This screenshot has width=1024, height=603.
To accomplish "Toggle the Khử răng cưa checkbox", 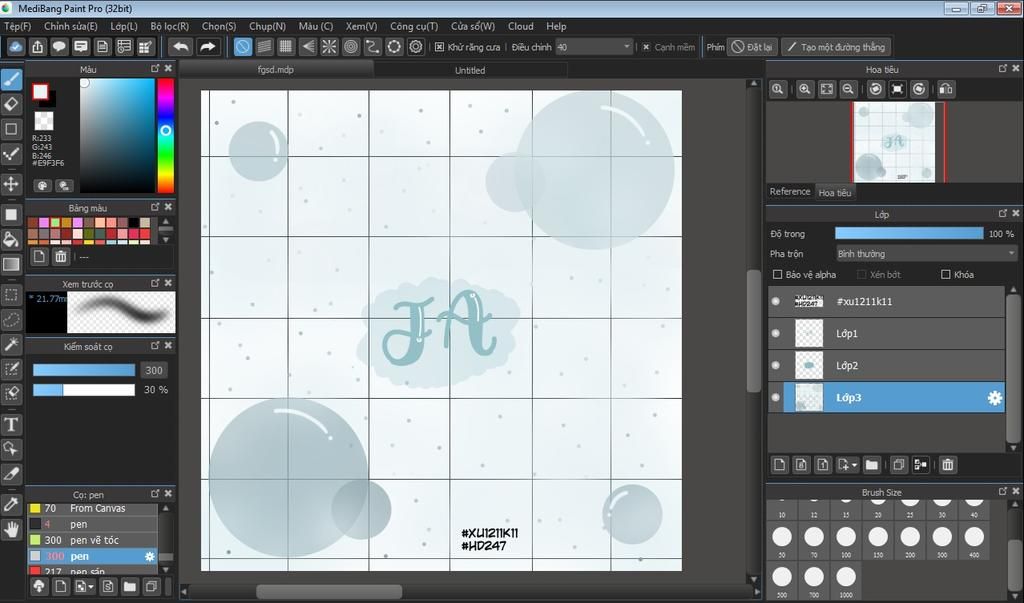I will (x=440, y=47).
